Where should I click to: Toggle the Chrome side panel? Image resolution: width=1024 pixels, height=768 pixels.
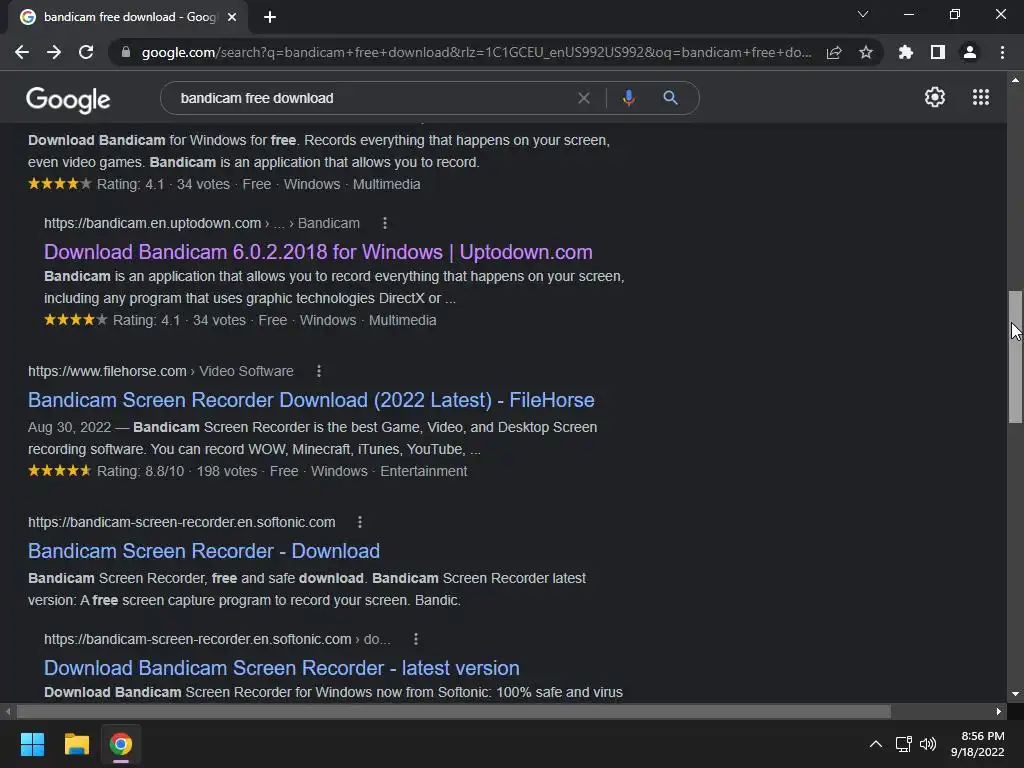938,52
